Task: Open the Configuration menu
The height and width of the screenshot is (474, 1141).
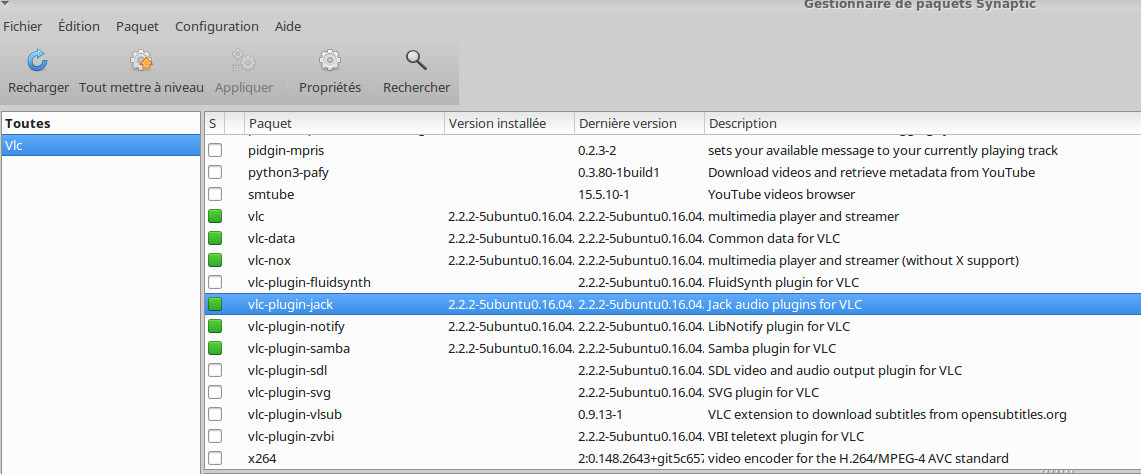Action: point(217,26)
